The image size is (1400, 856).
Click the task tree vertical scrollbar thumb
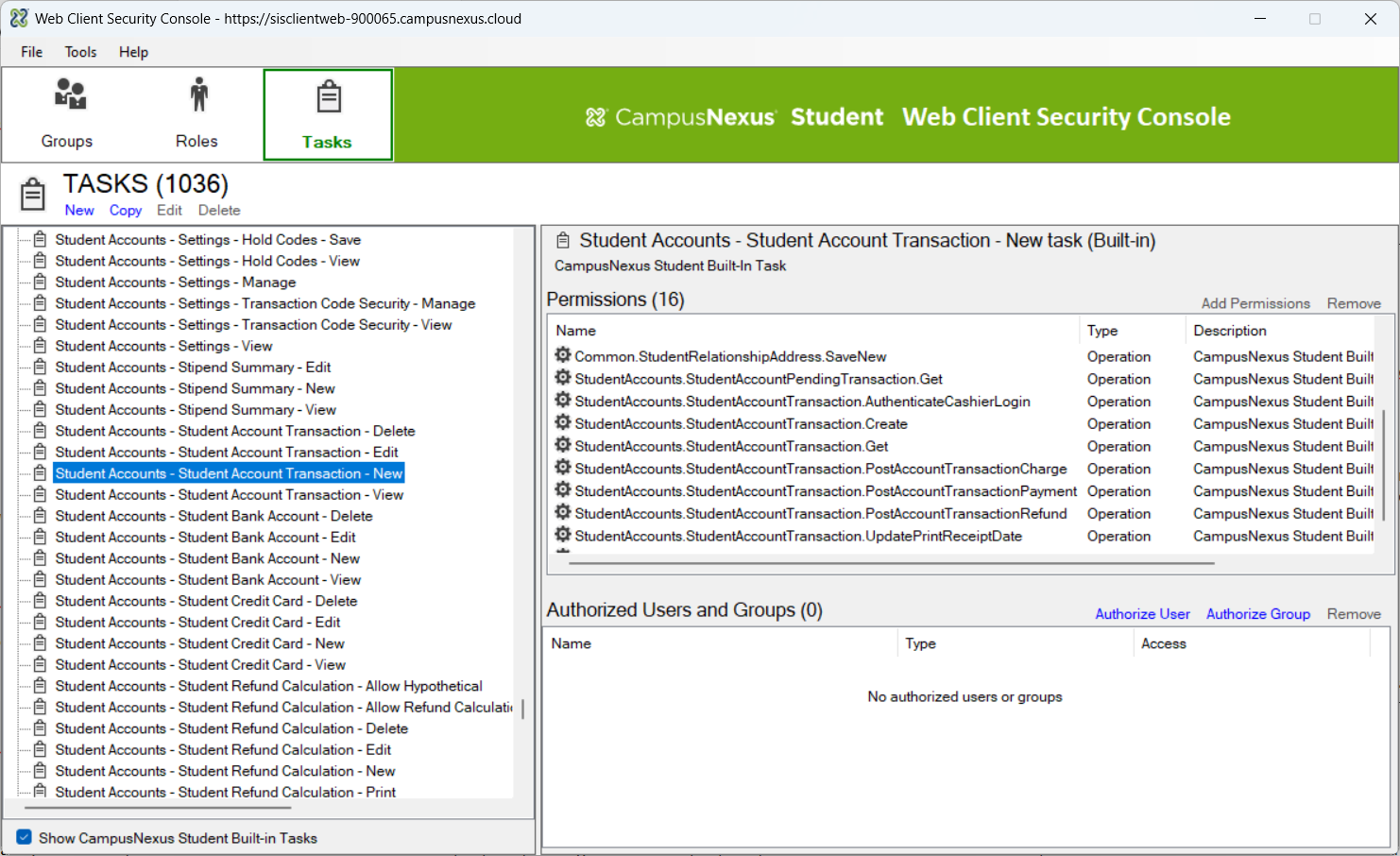[x=522, y=709]
